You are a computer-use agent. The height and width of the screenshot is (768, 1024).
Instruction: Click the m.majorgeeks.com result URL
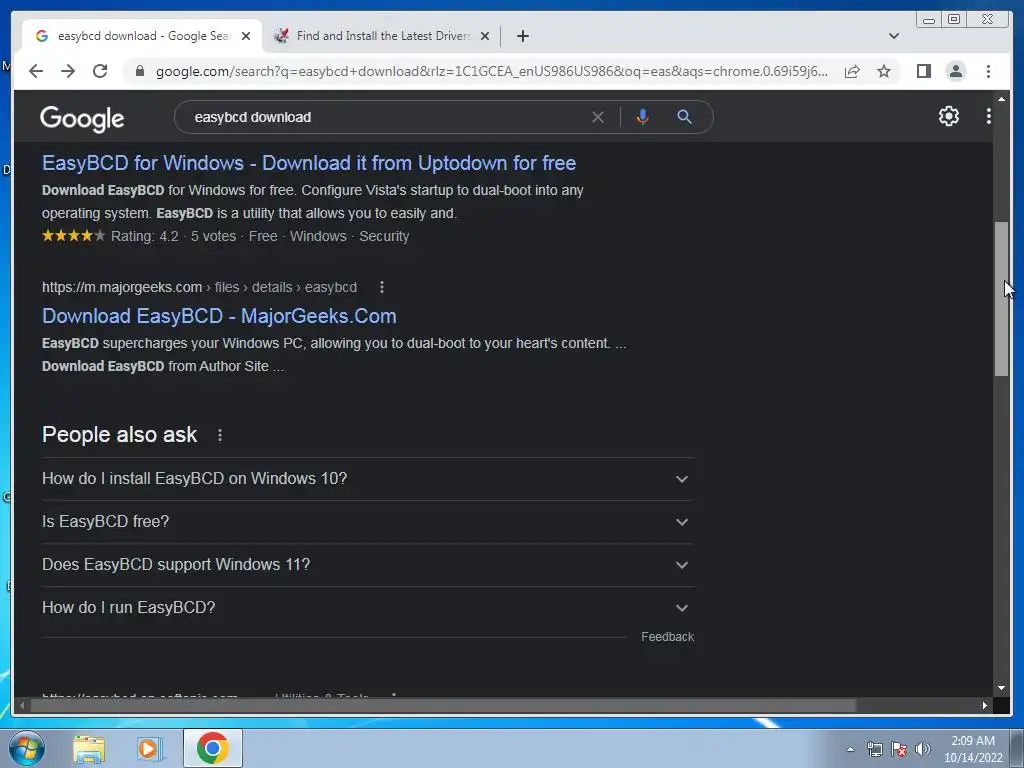pos(199,287)
